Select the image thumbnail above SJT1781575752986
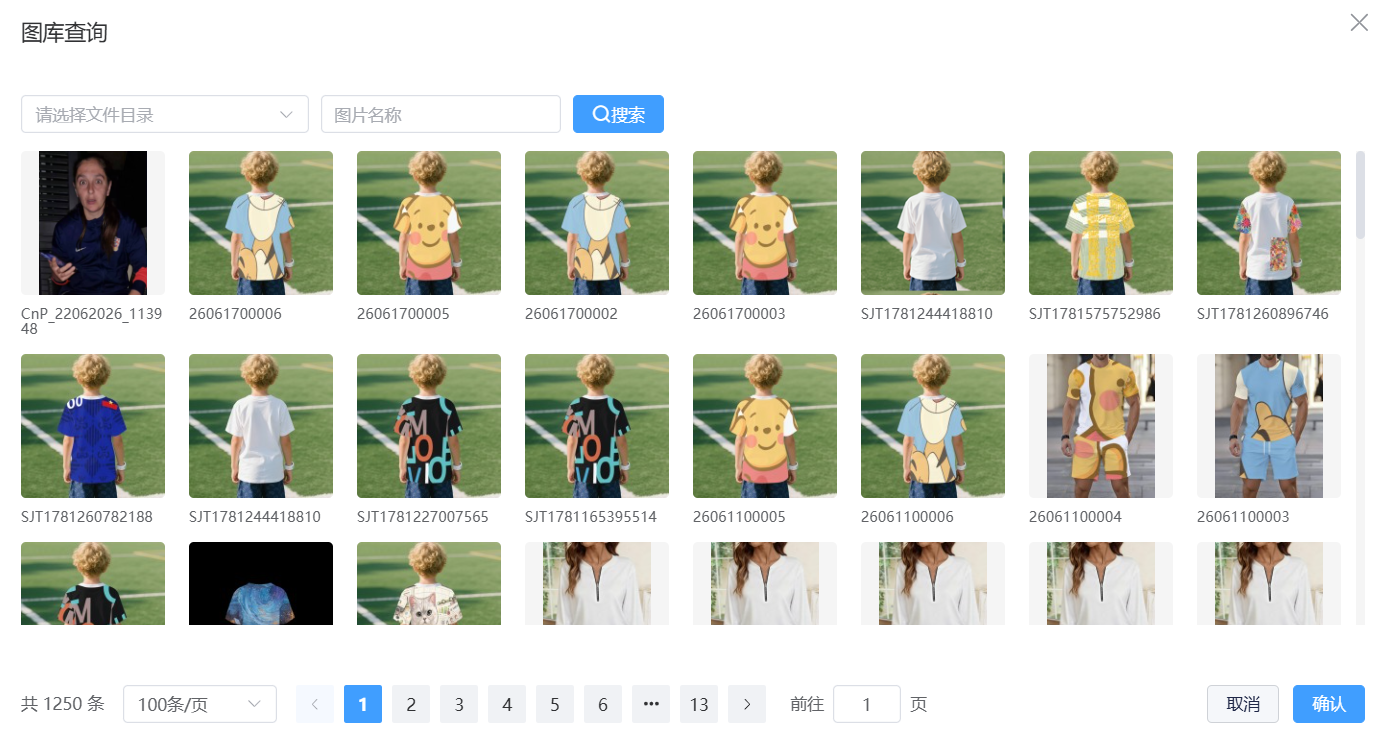Image resolution: width=1383 pixels, height=737 pixels. 1101,223
